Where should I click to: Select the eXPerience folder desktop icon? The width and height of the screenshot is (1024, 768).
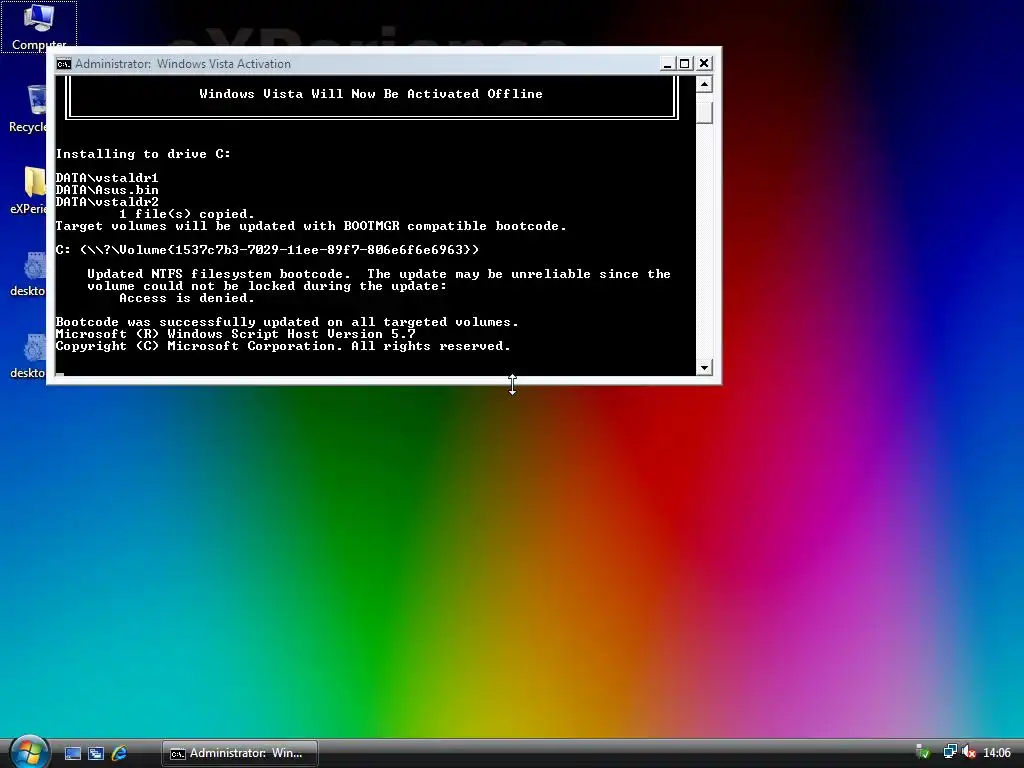pyautogui.click(x=28, y=191)
